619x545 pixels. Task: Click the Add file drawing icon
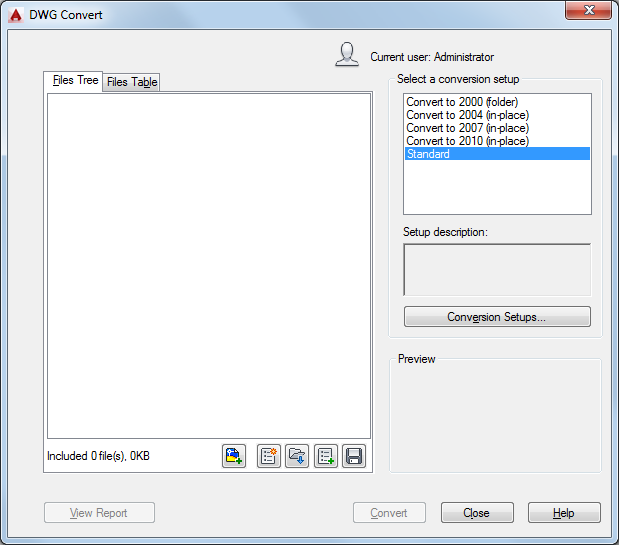(x=234, y=456)
